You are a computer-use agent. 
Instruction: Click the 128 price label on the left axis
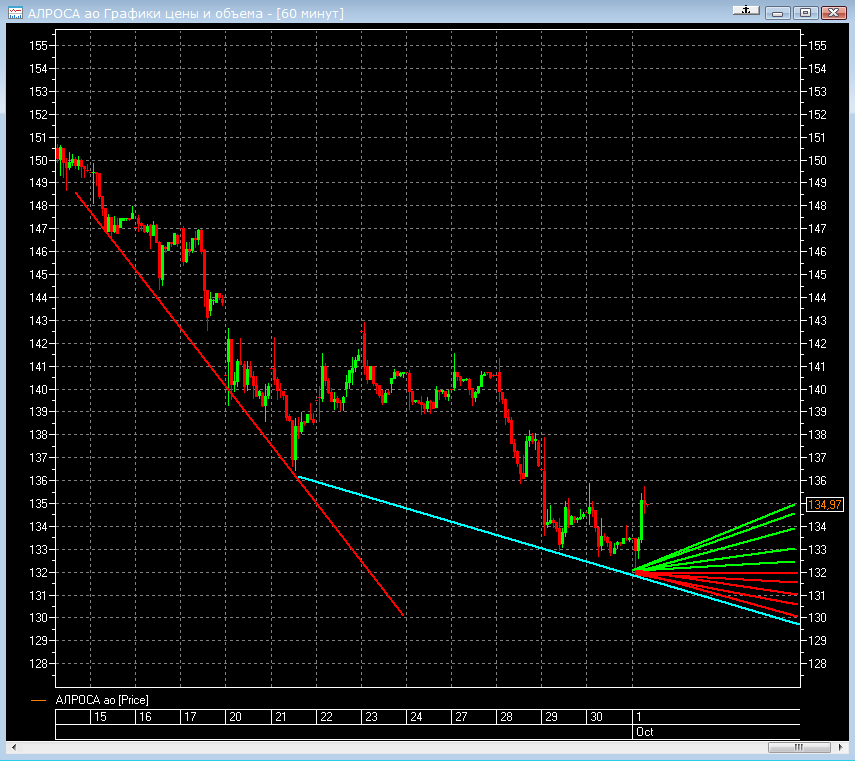coord(38,664)
